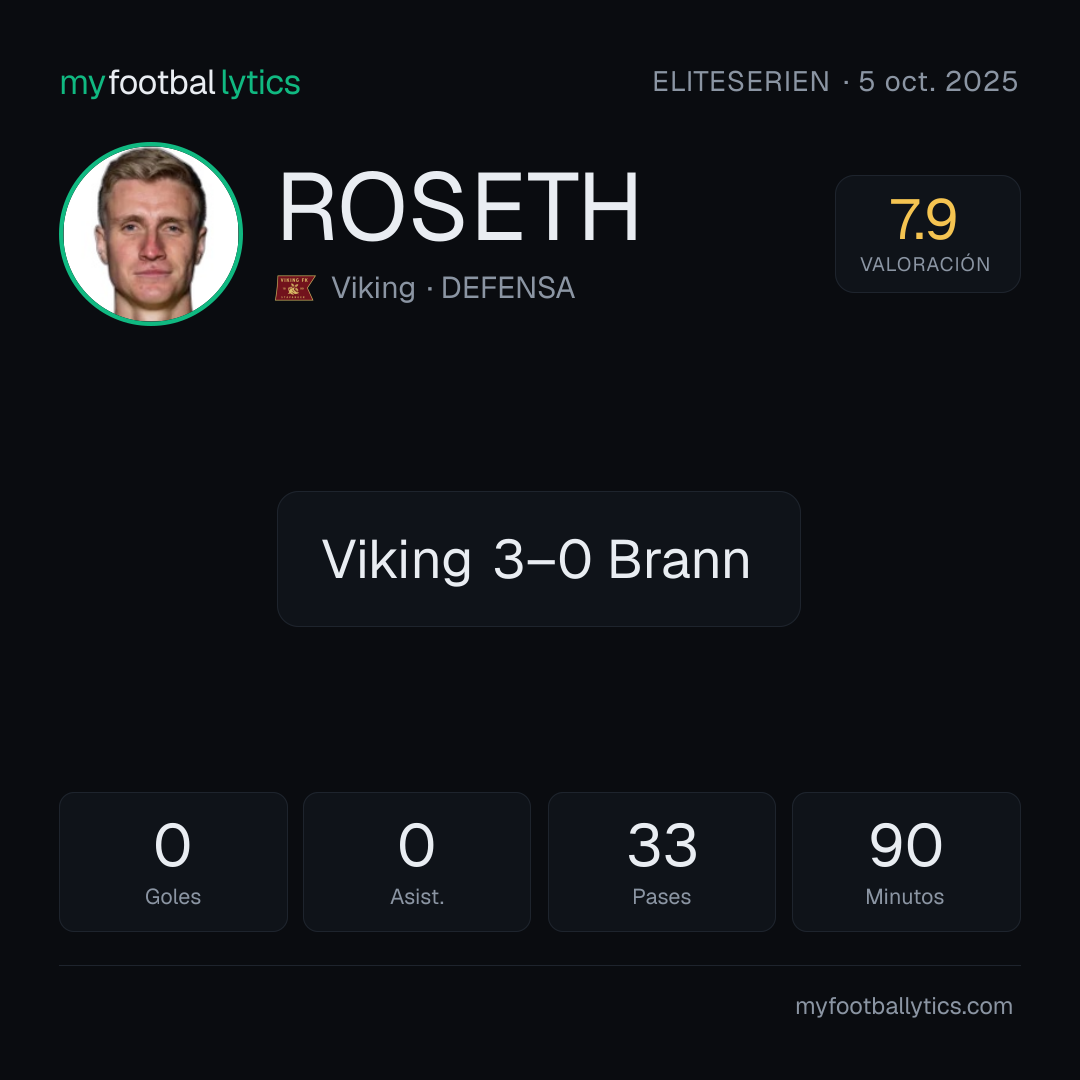Click the ELITESERIEN competition label
Image resolution: width=1080 pixels, height=1080 pixels.
(x=741, y=82)
